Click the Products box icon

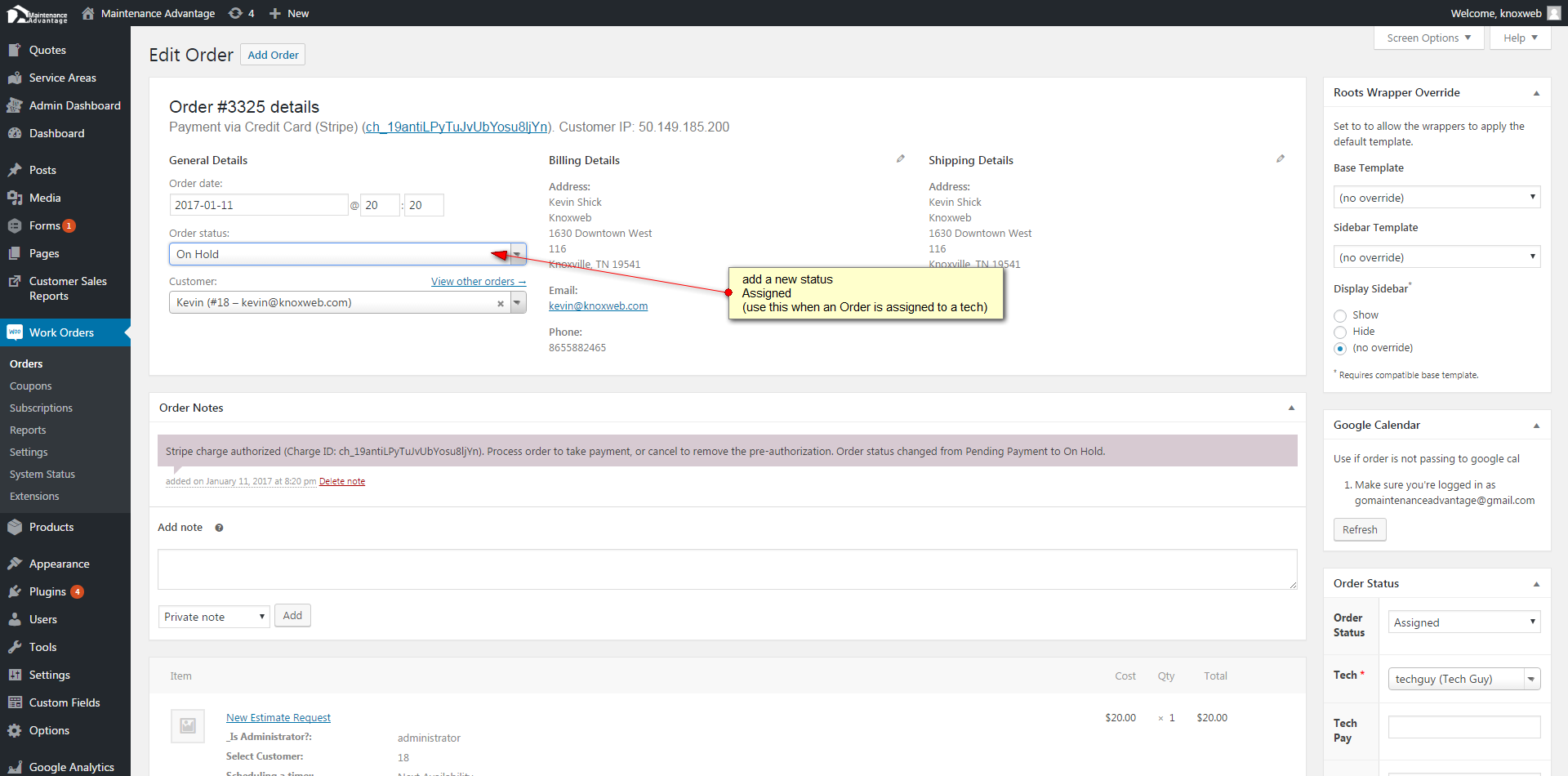click(15, 527)
